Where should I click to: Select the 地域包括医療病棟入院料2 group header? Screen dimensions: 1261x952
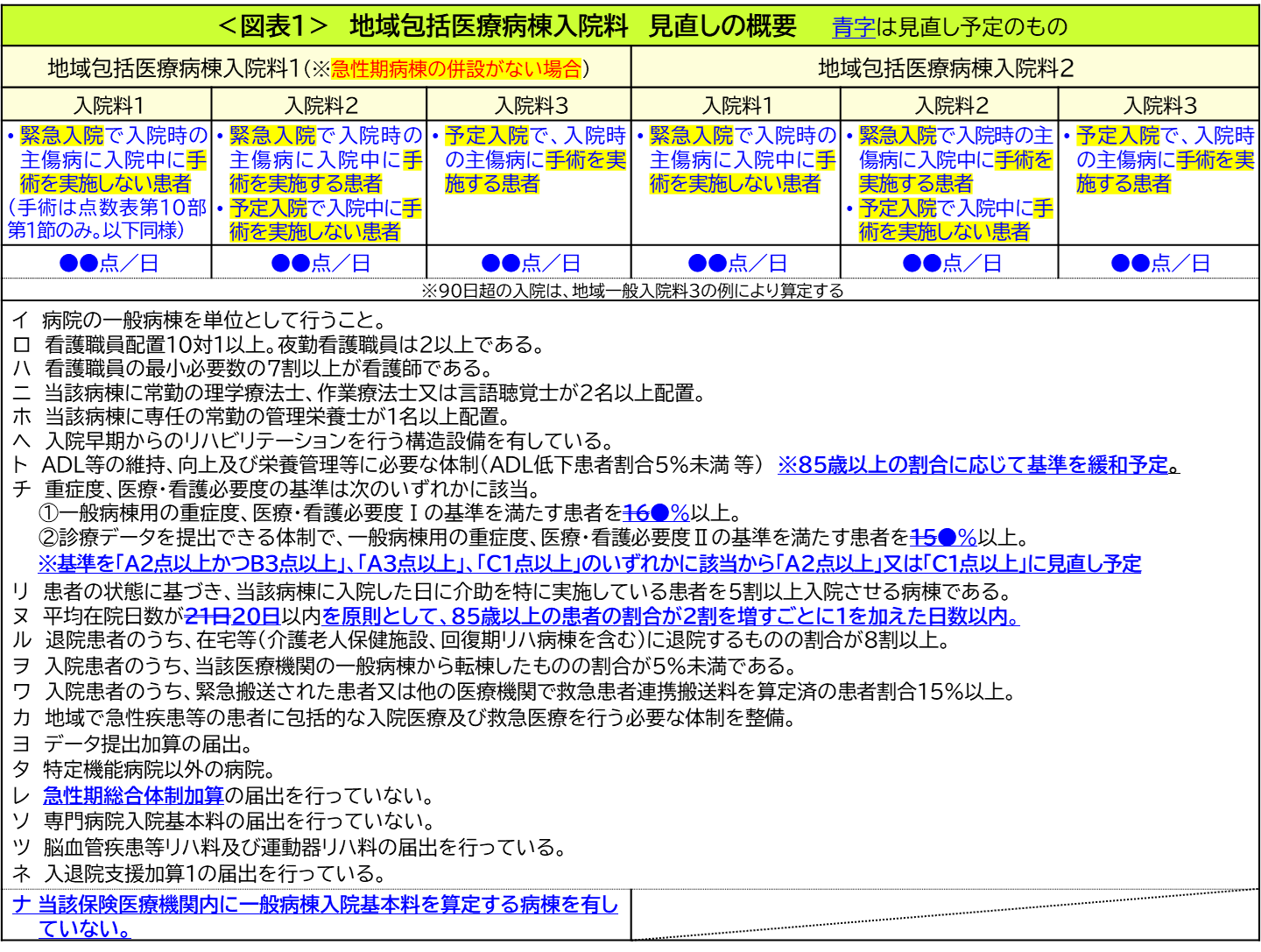click(945, 68)
